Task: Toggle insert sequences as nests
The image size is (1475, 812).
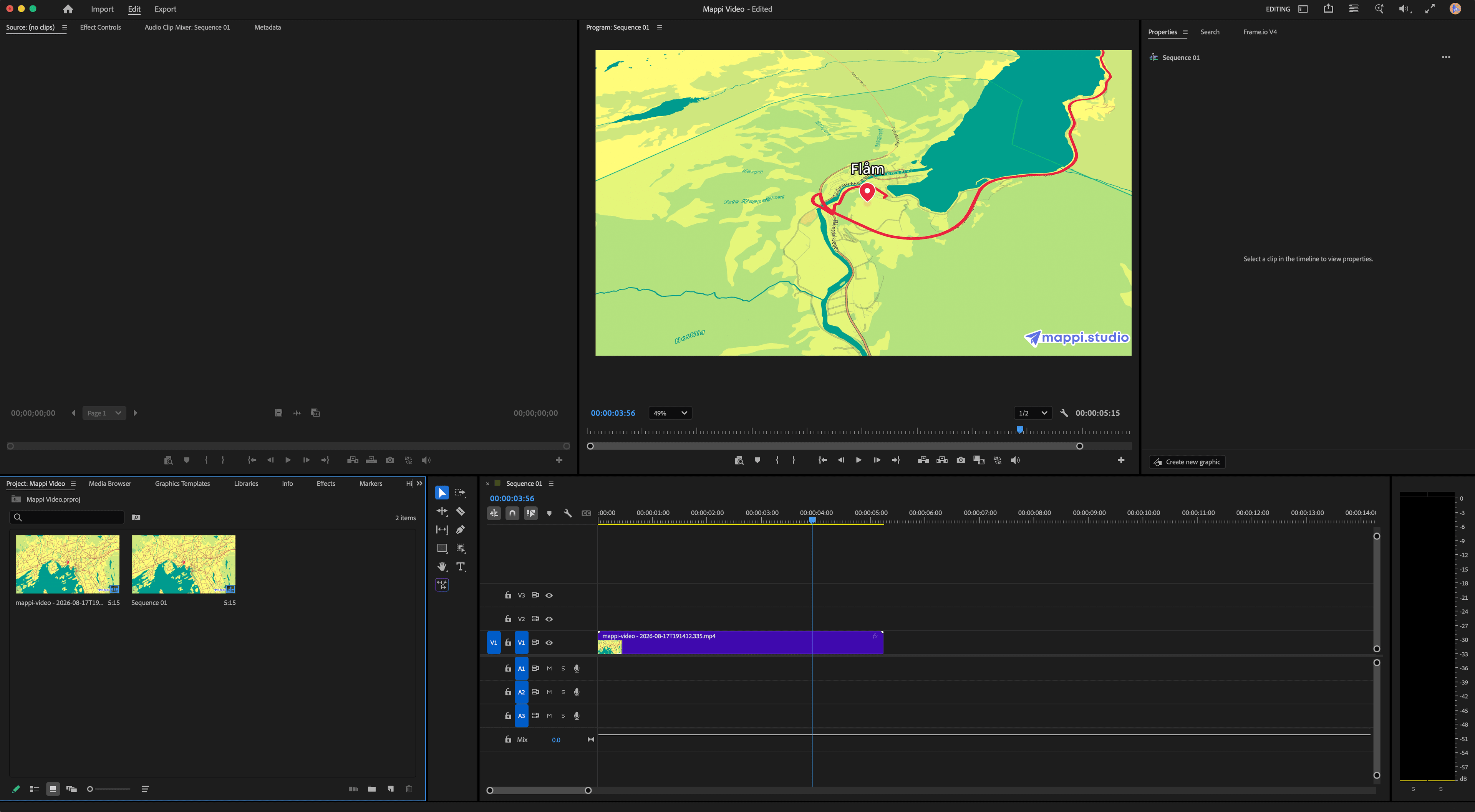Action: click(494, 513)
